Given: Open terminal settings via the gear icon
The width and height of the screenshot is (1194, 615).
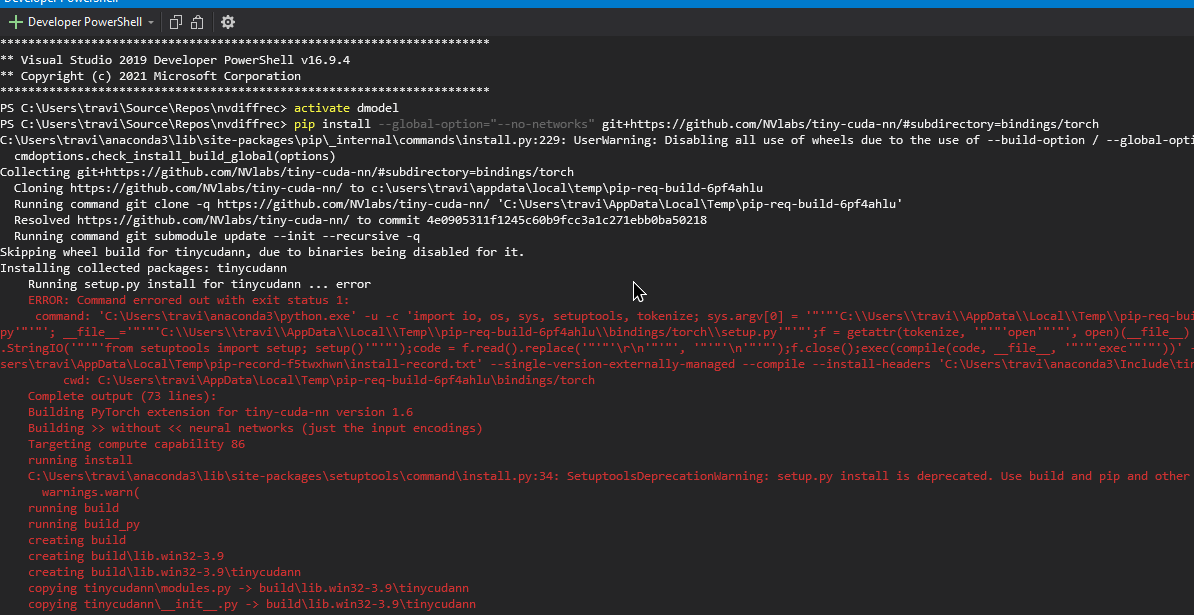Looking at the screenshot, I should click(227, 21).
